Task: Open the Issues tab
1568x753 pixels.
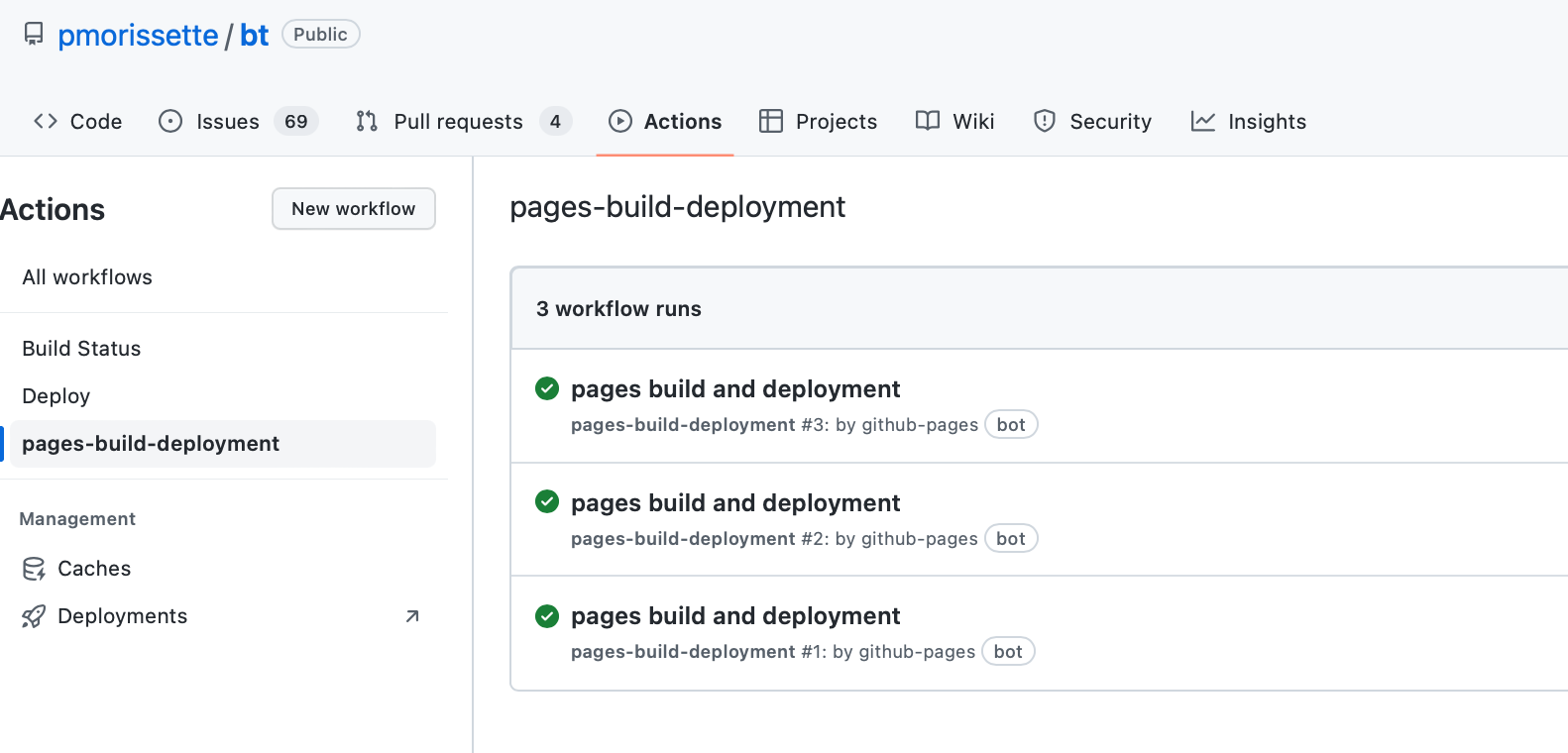Action: point(238,121)
